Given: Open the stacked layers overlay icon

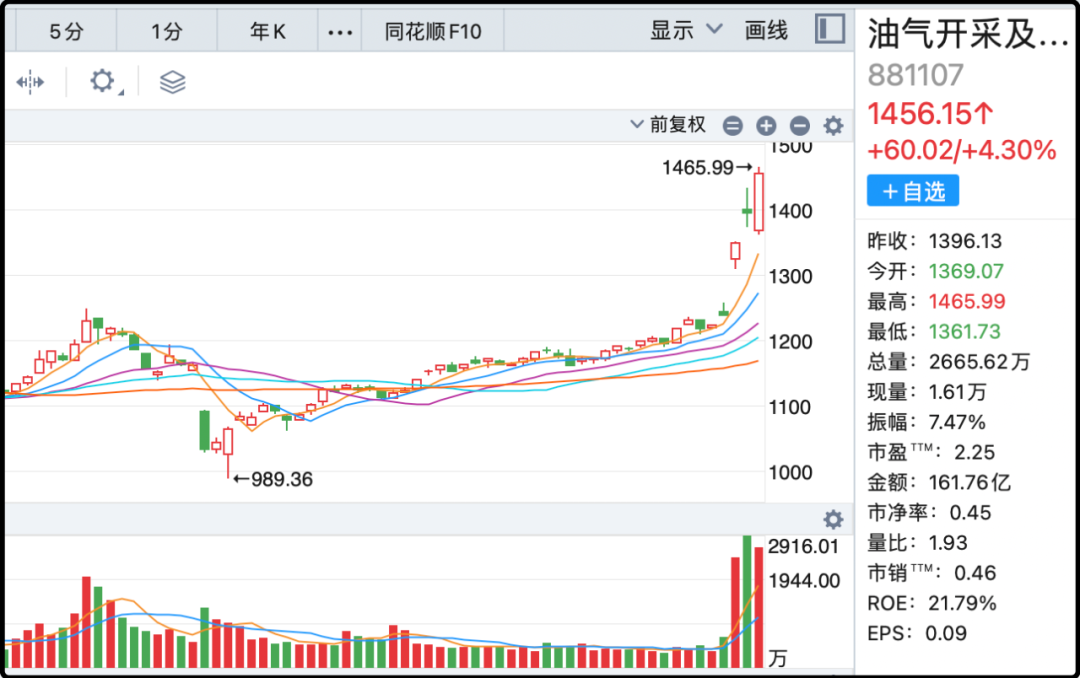Looking at the screenshot, I should [x=173, y=82].
